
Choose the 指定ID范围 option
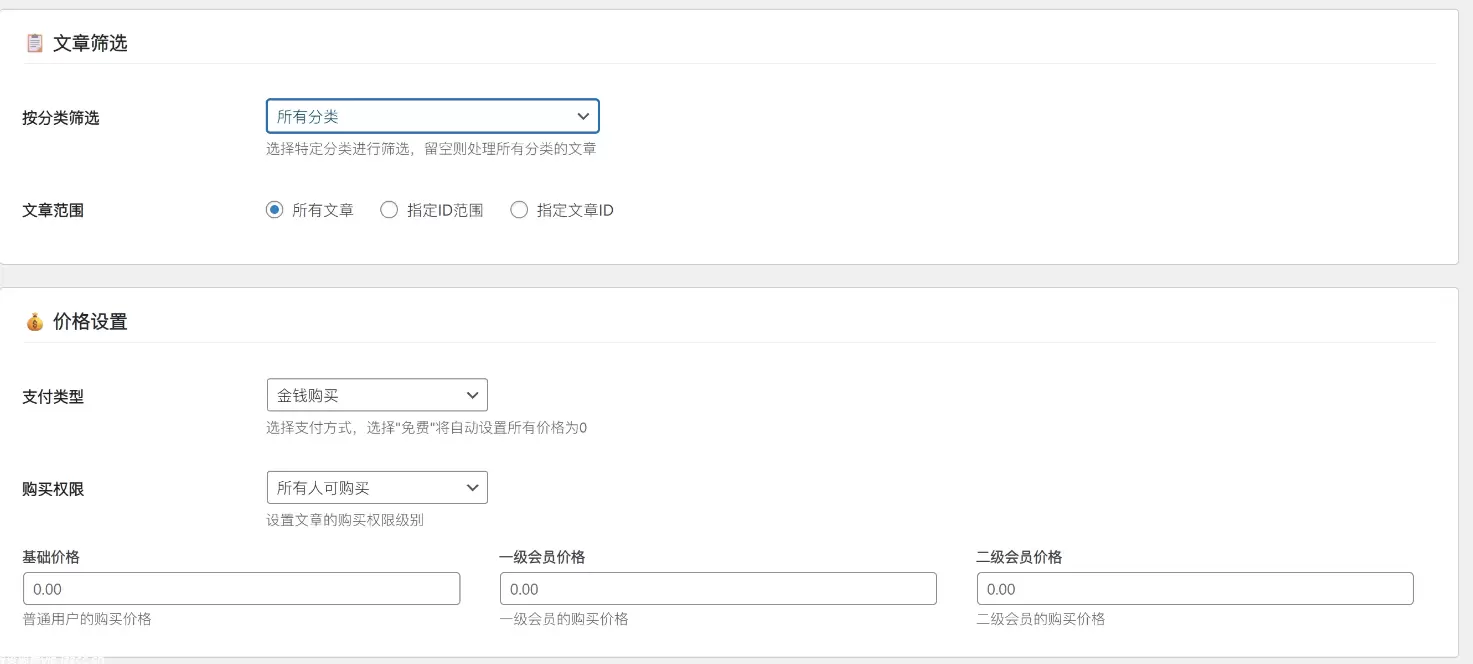pos(389,209)
